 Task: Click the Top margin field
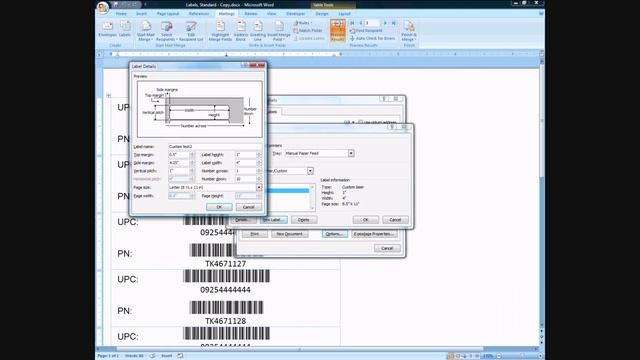(179, 155)
